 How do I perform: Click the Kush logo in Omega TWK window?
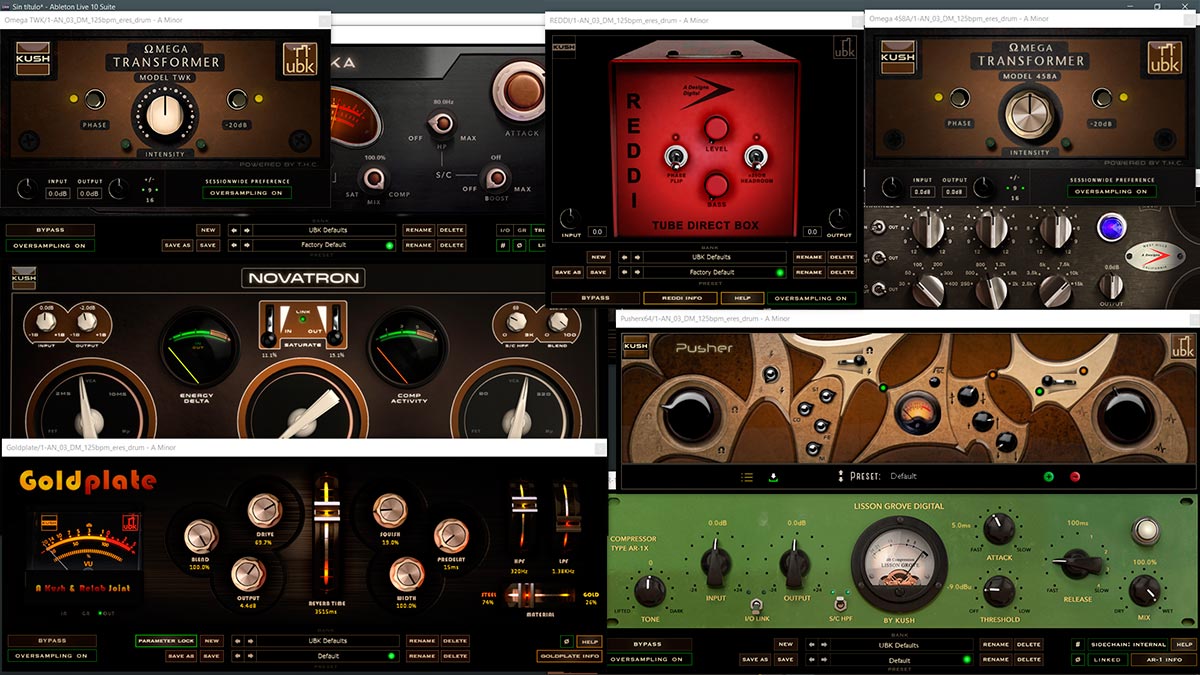pos(32,59)
